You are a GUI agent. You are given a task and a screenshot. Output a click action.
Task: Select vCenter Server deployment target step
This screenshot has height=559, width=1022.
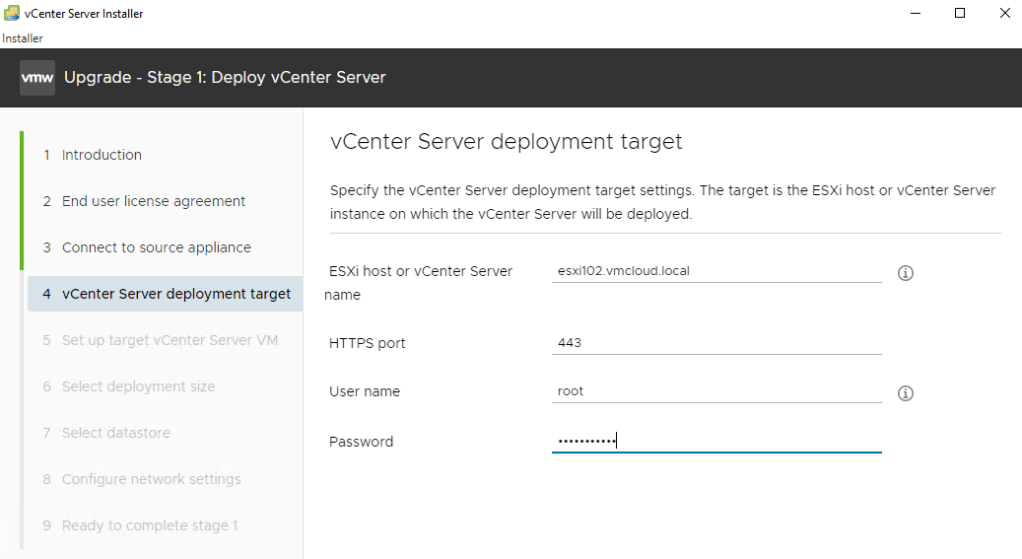176,294
